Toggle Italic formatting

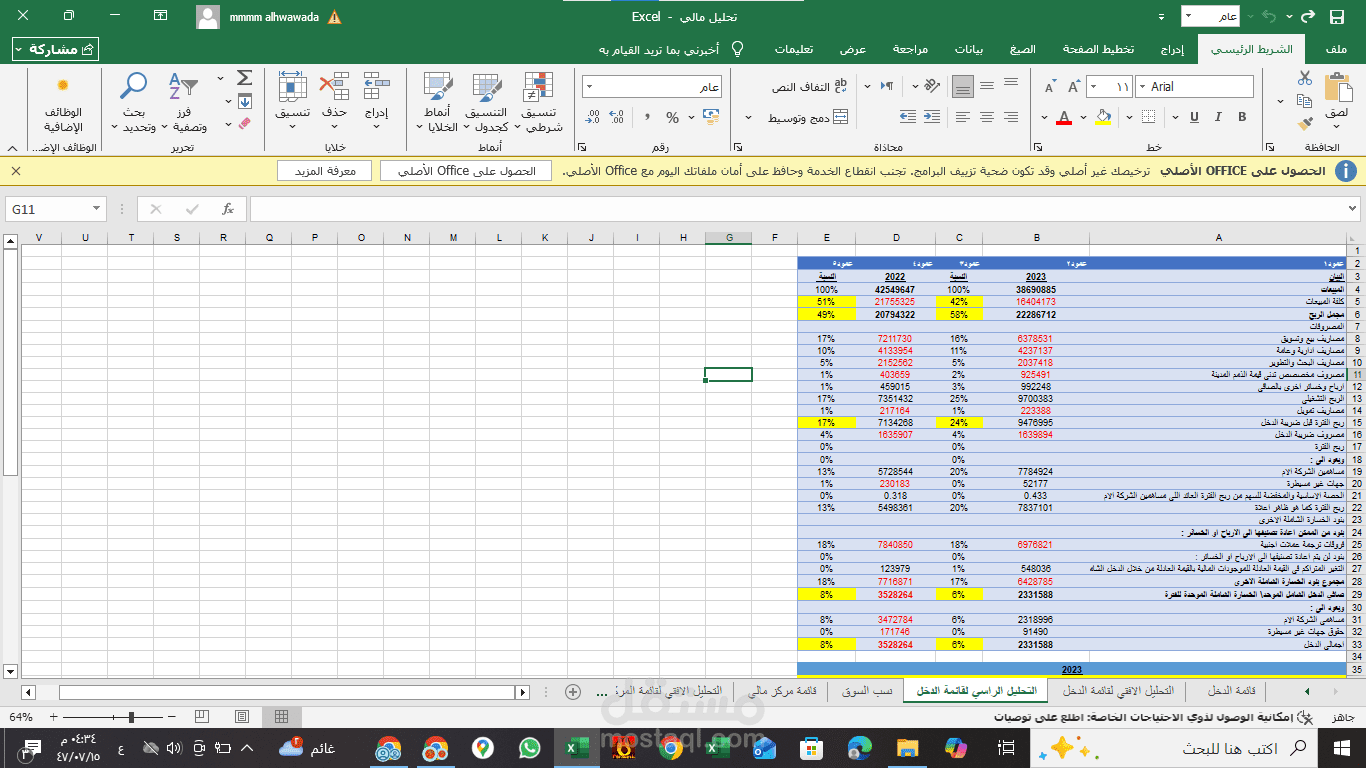[x=1218, y=117]
